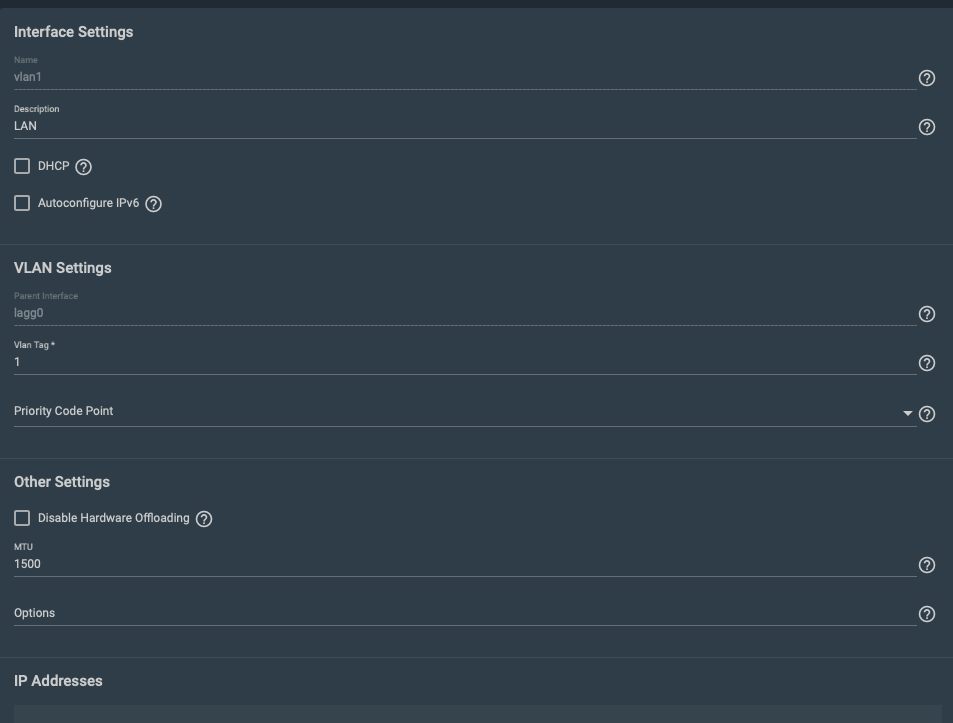Image resolution: width=953 pixels, height=723 pixels.
Task: Click help icon for Description field
Action: point(927,127)
